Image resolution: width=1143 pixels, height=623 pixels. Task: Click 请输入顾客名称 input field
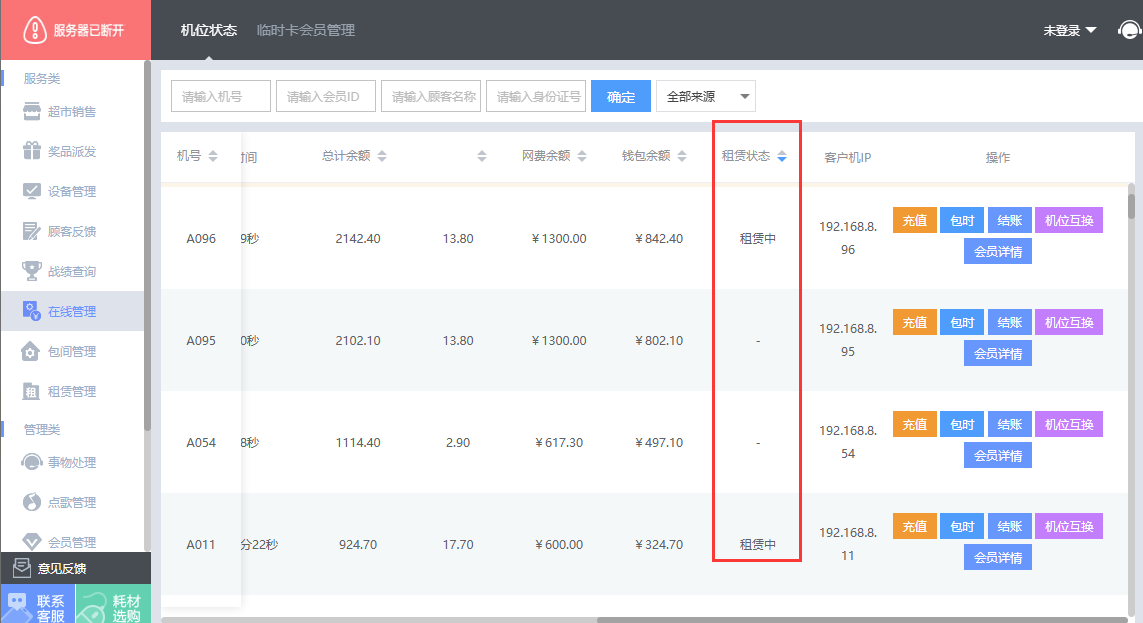pyautogui.click(x=431, y=96)
